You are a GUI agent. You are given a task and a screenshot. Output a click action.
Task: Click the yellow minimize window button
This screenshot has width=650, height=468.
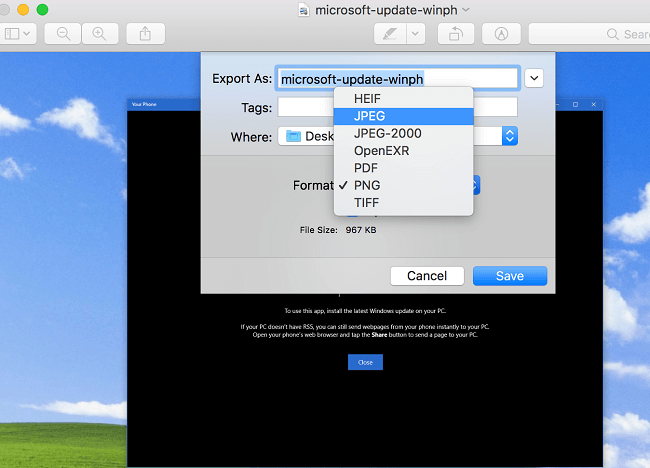23,10
